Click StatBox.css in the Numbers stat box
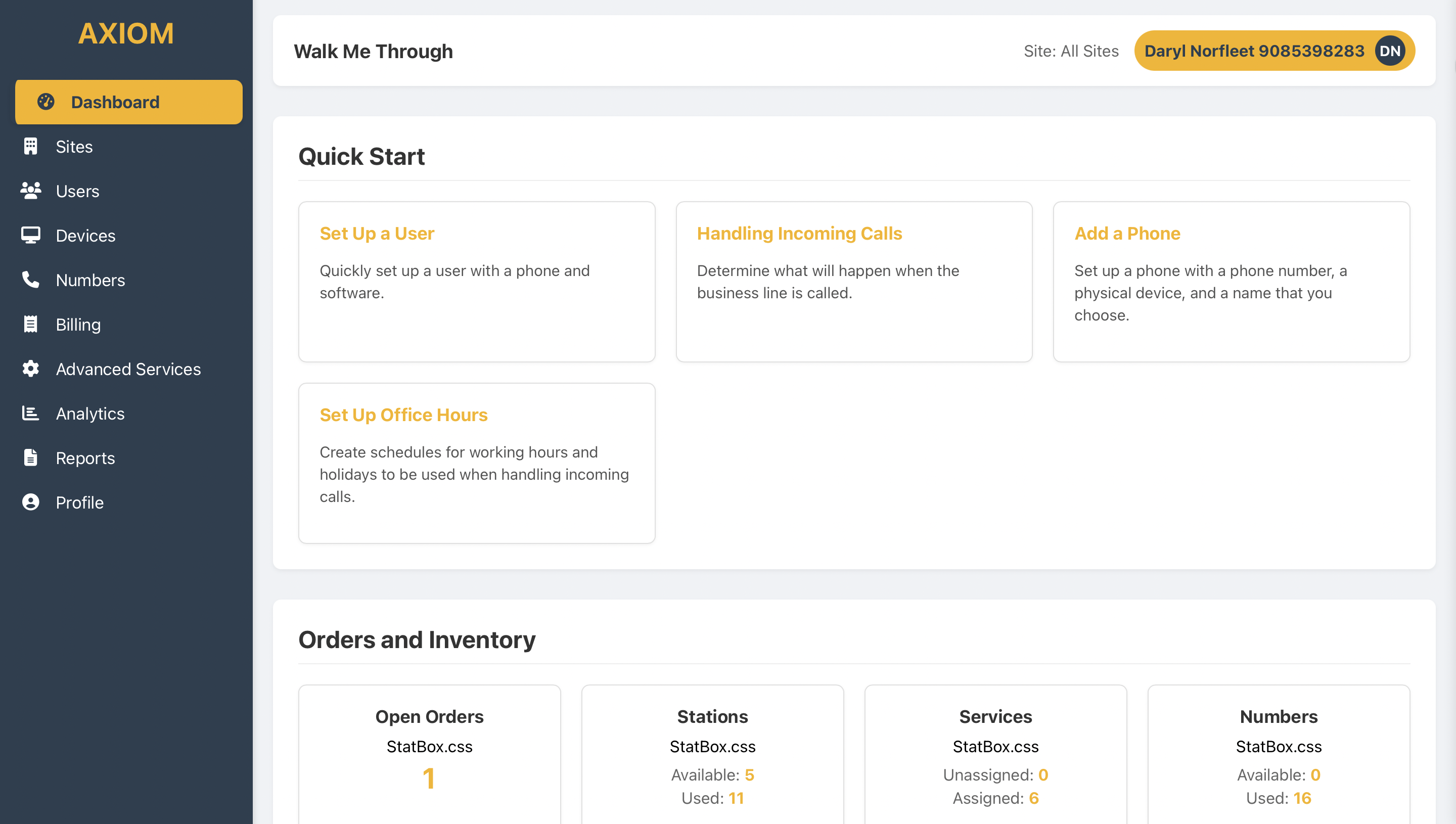The height and width of the screenshot is (824, 1456). [1279, 747]
